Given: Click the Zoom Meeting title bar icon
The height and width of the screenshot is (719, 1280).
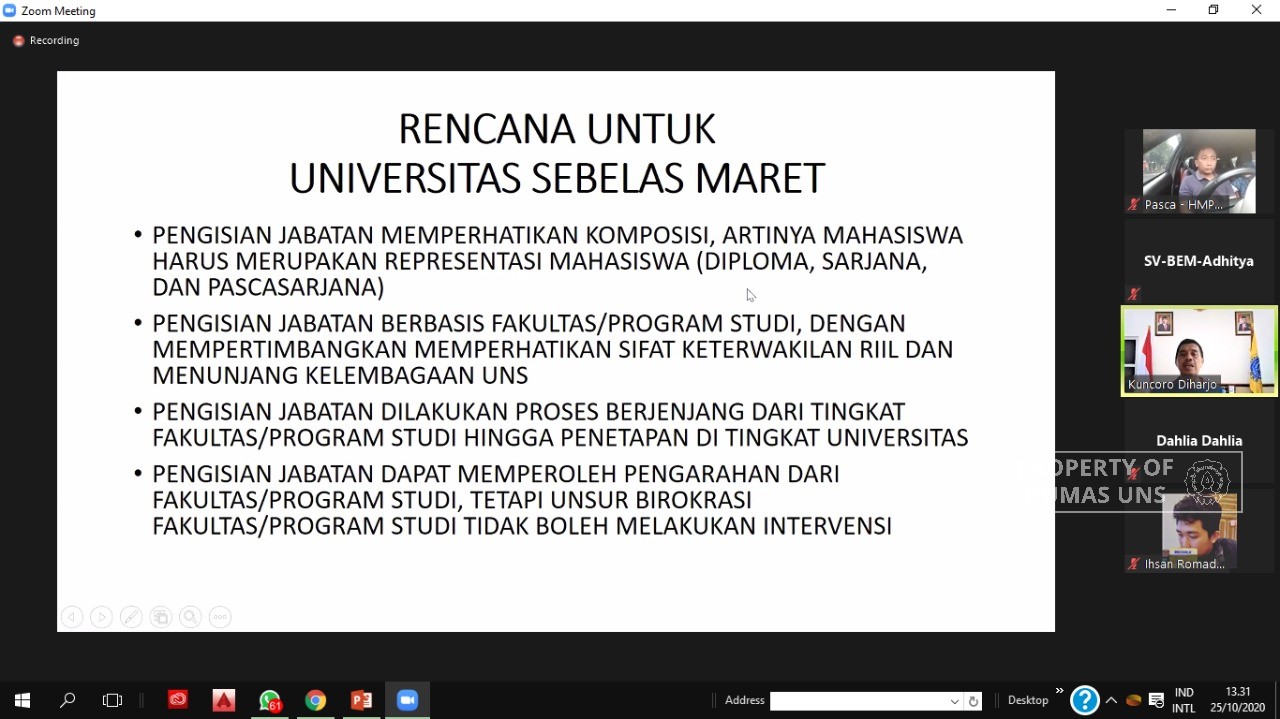Looking at the screenshot, I should (10, 11).
